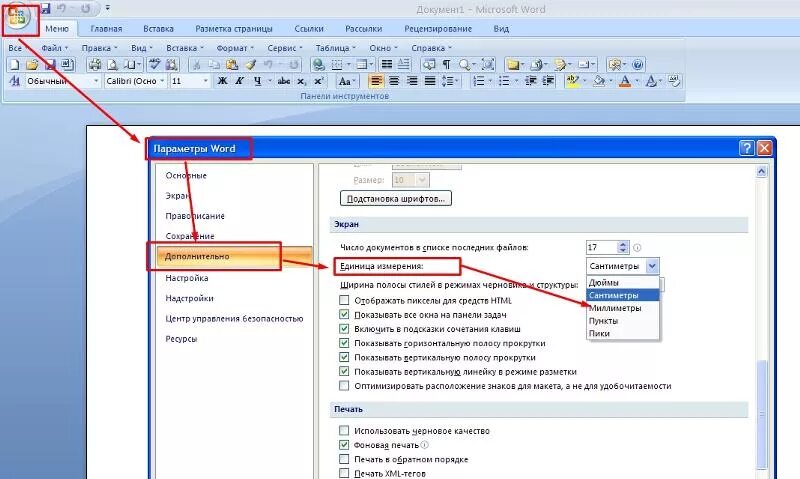
Task: Open the Правка dropdown menu
Action: pos(99,48)
